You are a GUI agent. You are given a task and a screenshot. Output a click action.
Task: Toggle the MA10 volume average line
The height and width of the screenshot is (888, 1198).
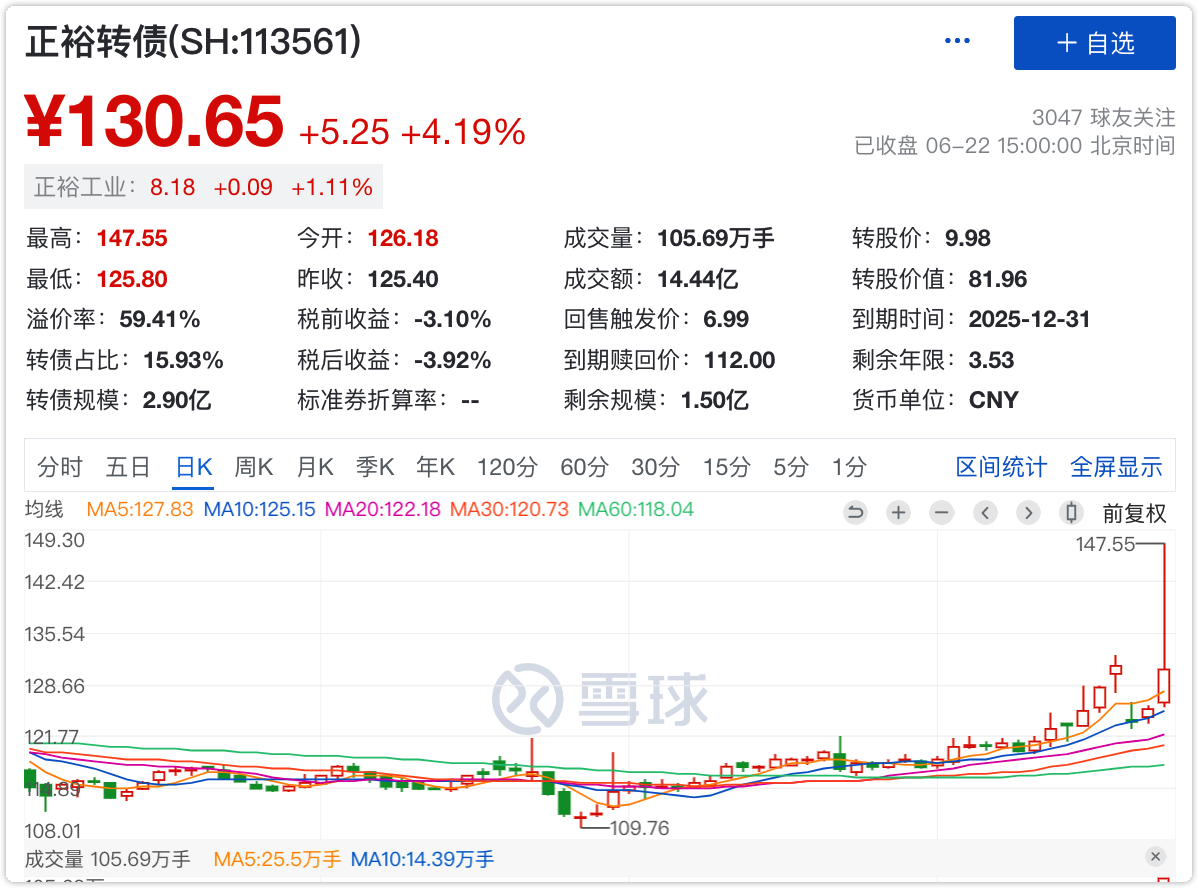[x=422, y=860]
